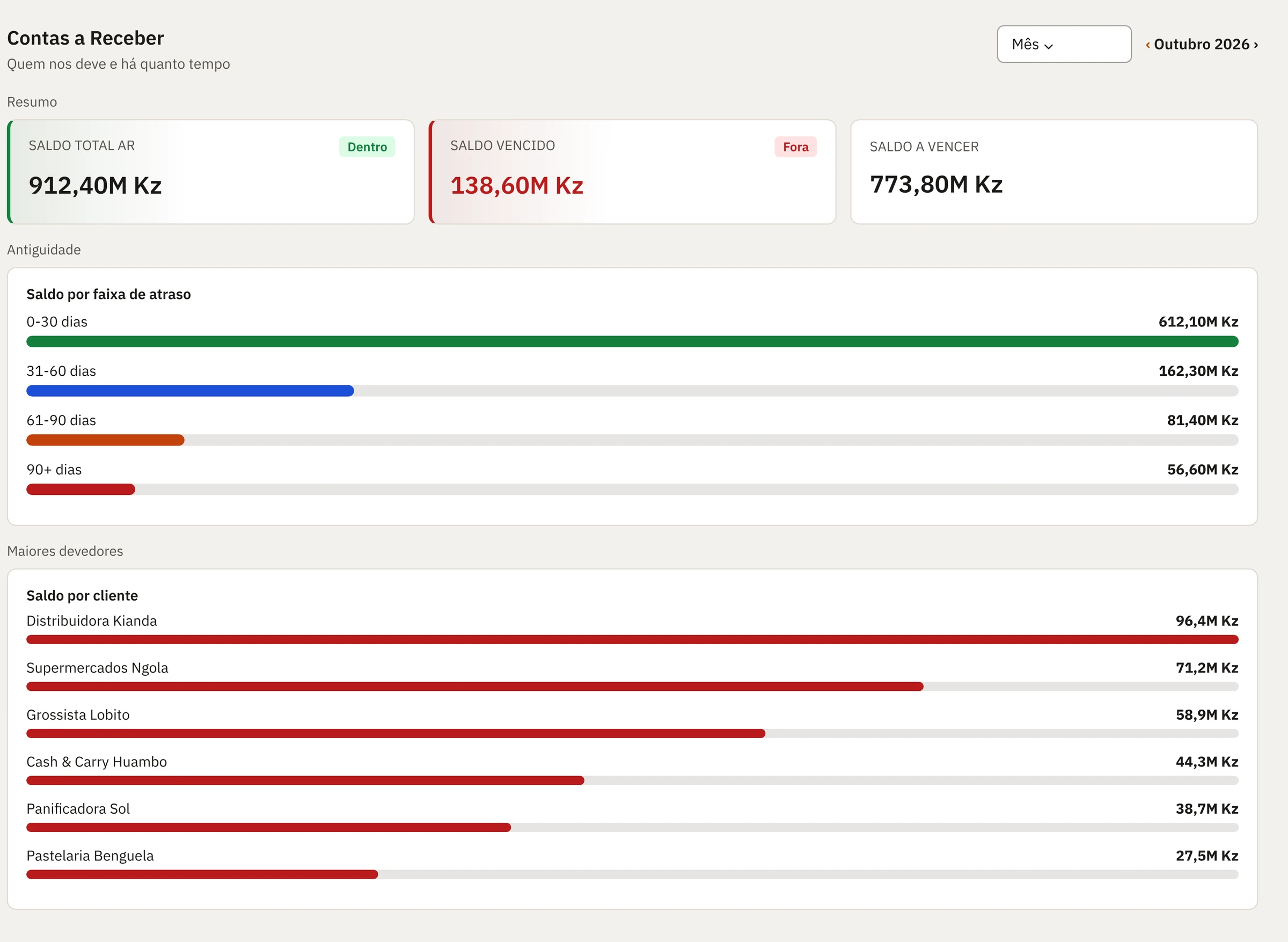Select the 44,3M Kz amount

tap(1206, 762)
